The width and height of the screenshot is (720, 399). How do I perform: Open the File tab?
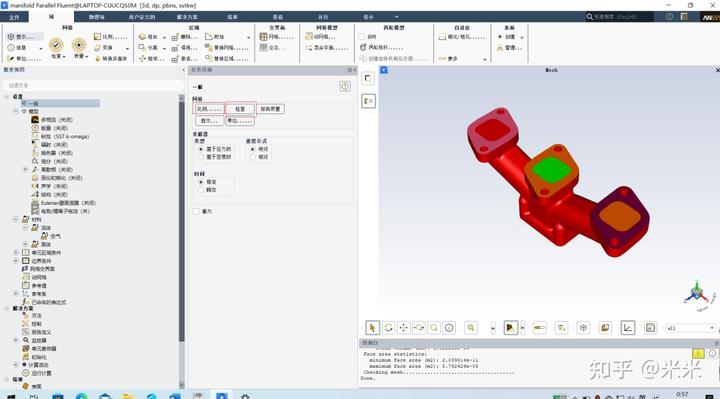pos(14,17)
